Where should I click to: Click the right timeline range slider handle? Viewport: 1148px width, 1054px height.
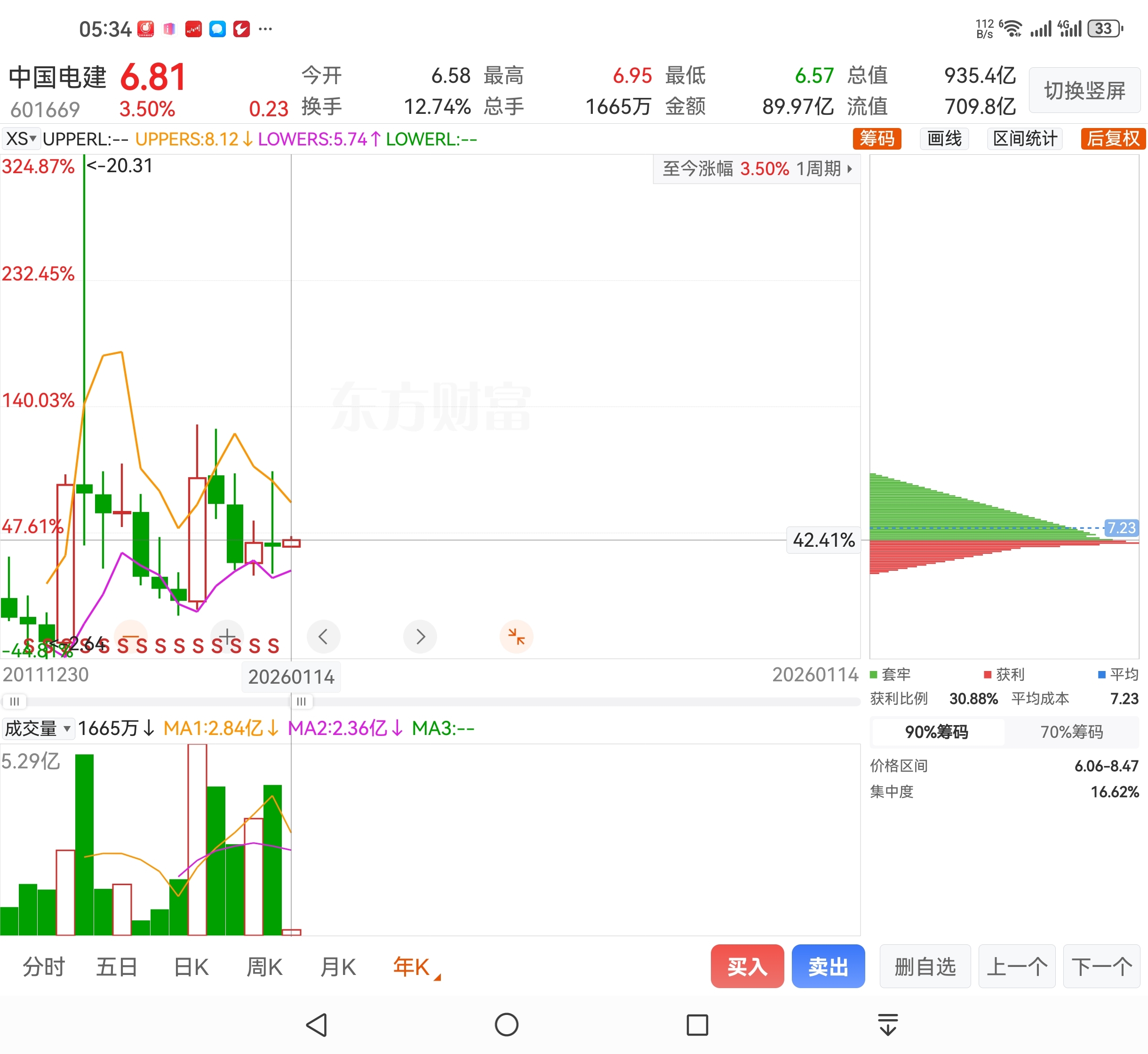click(x=301, y=701)
